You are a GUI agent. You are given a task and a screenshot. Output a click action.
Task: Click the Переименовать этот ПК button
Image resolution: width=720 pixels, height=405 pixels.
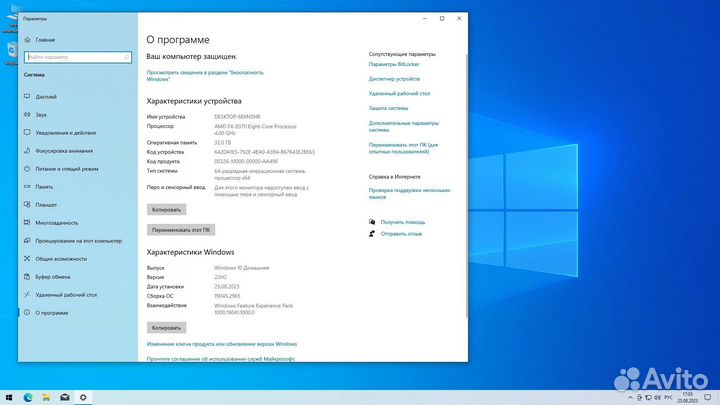click(x=180, y=229)
